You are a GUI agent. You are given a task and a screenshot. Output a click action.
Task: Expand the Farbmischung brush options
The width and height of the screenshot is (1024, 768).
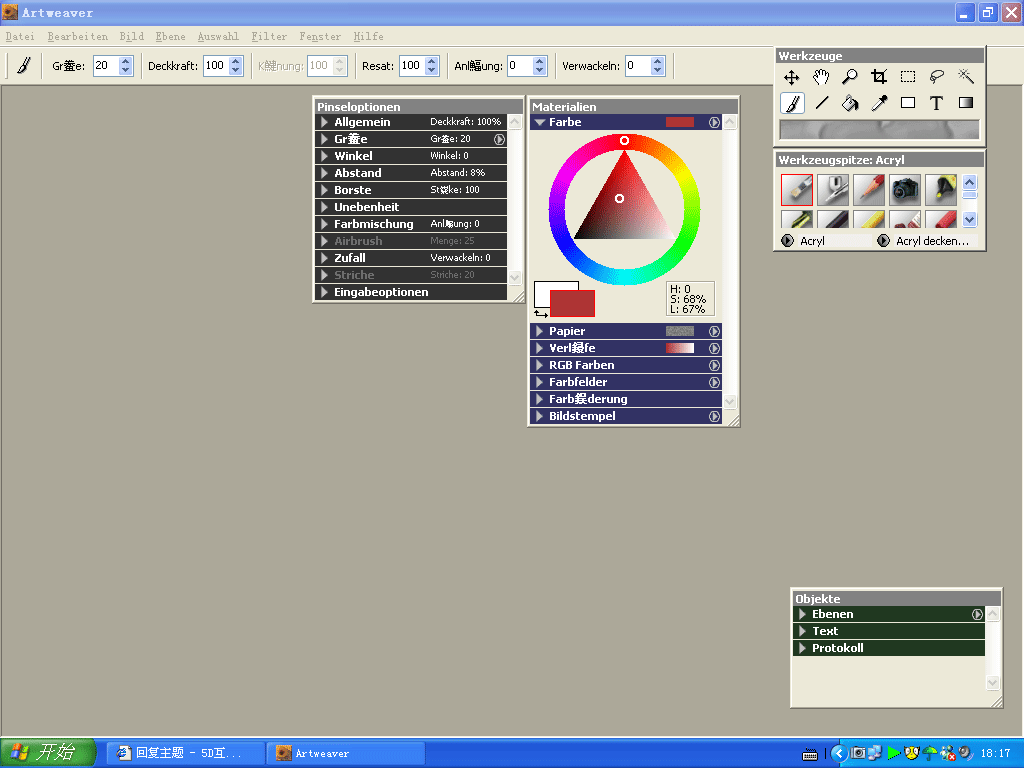pos(324,224)
